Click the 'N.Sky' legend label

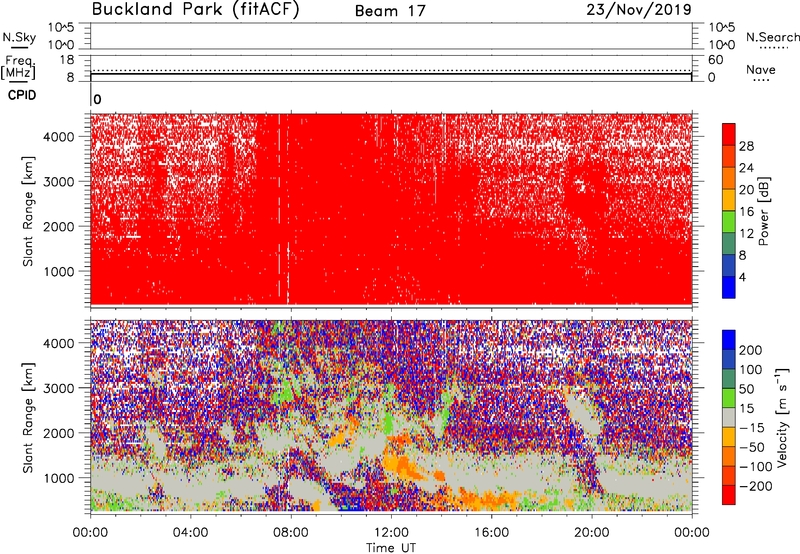[19, 38]
